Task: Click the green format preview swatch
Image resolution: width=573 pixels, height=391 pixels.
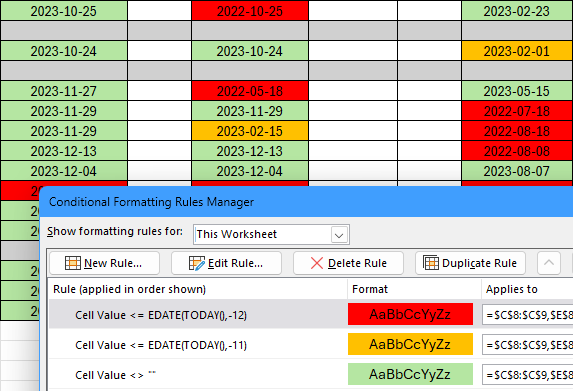Action: [x=410, y=374]
